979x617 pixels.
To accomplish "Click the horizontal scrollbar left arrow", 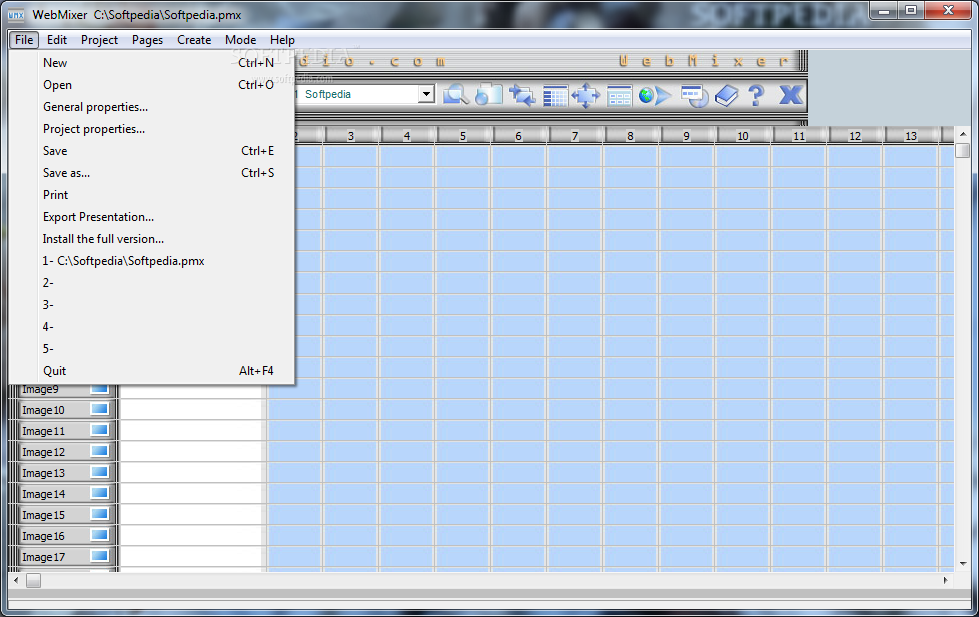I will coord(16,580).
